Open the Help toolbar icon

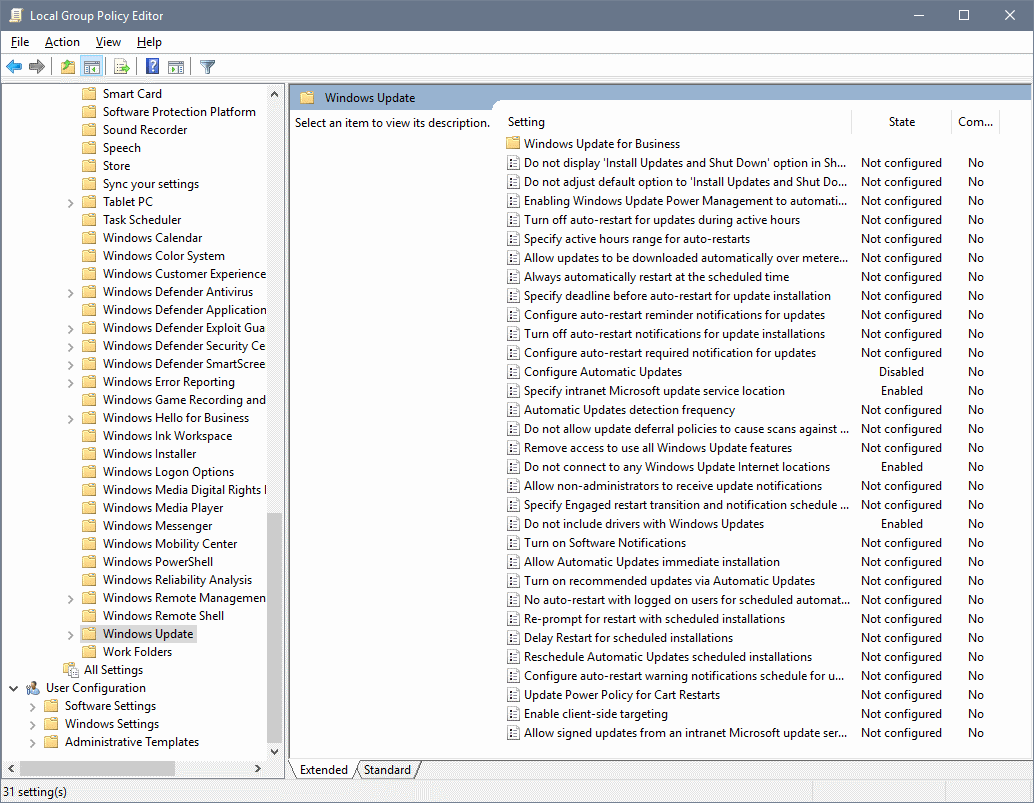[x=152, y=67]
